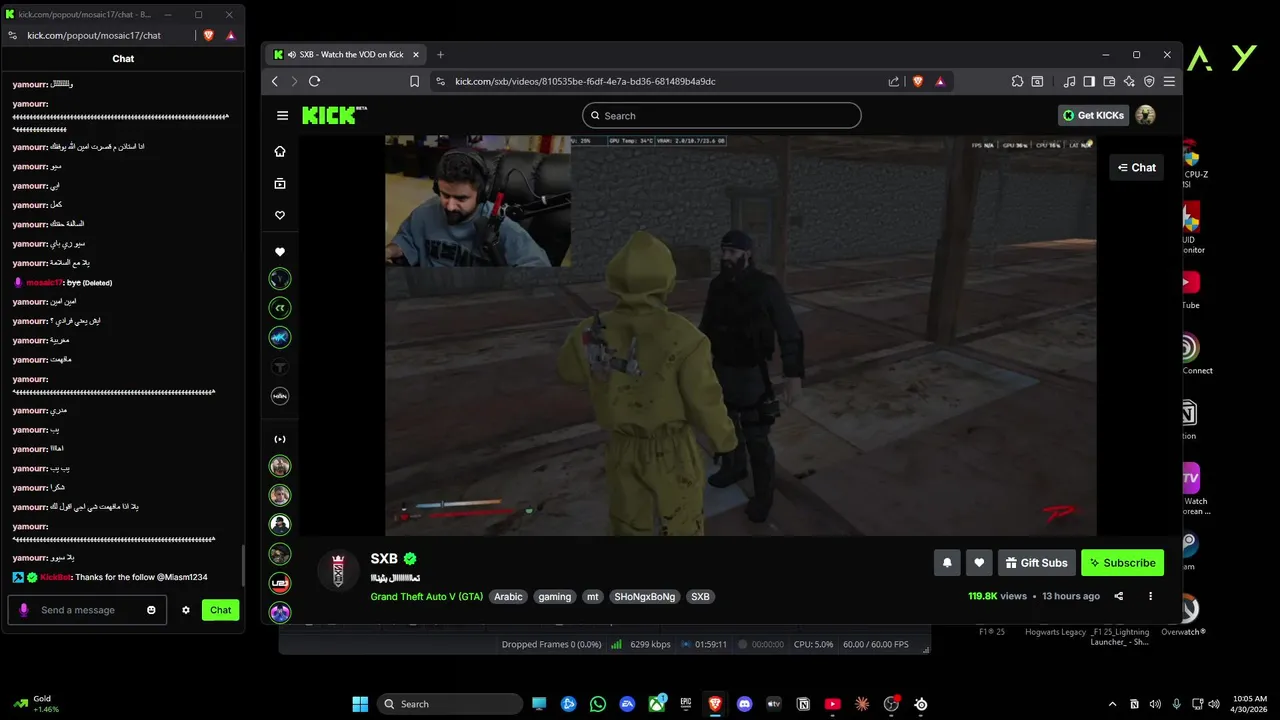The width and height of the screenshot is (1280, 720).
Task: Click the green Subscribe button
Action: [x=1122, y=563]
